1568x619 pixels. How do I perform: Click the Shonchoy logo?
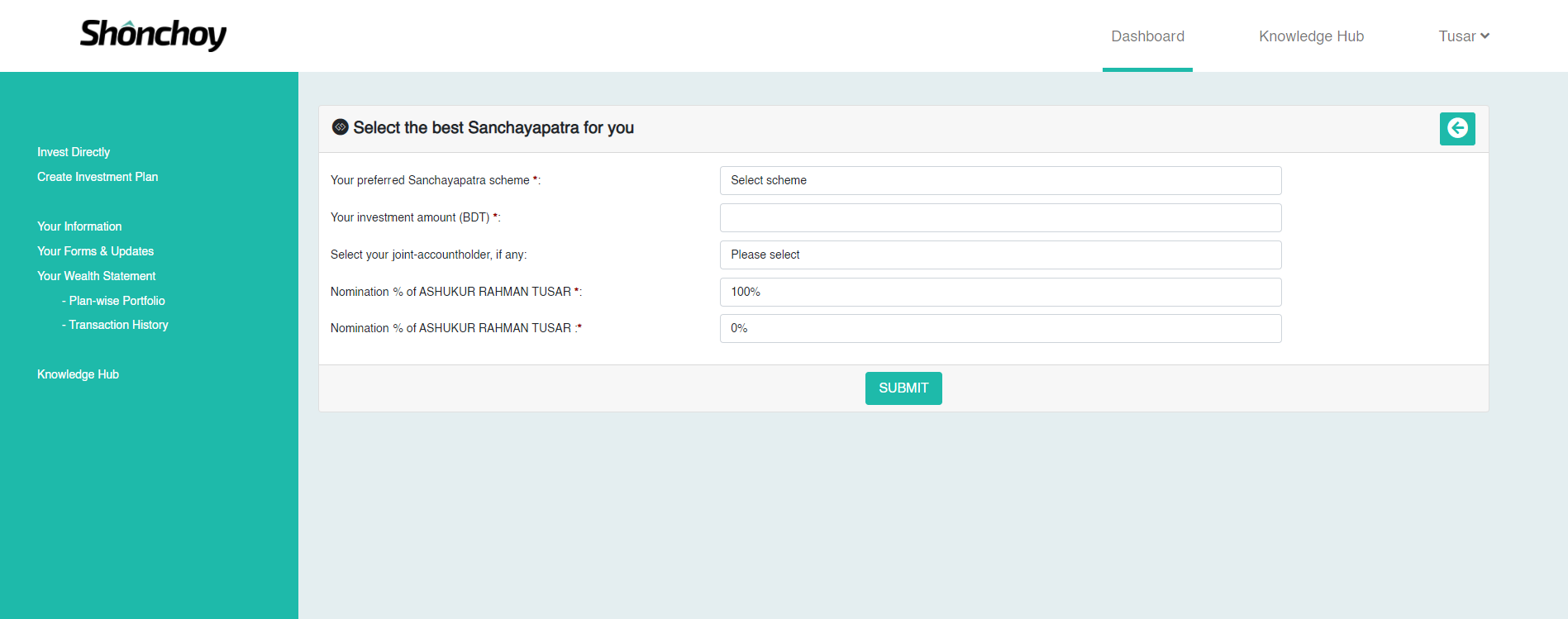(x=153, y=35)
